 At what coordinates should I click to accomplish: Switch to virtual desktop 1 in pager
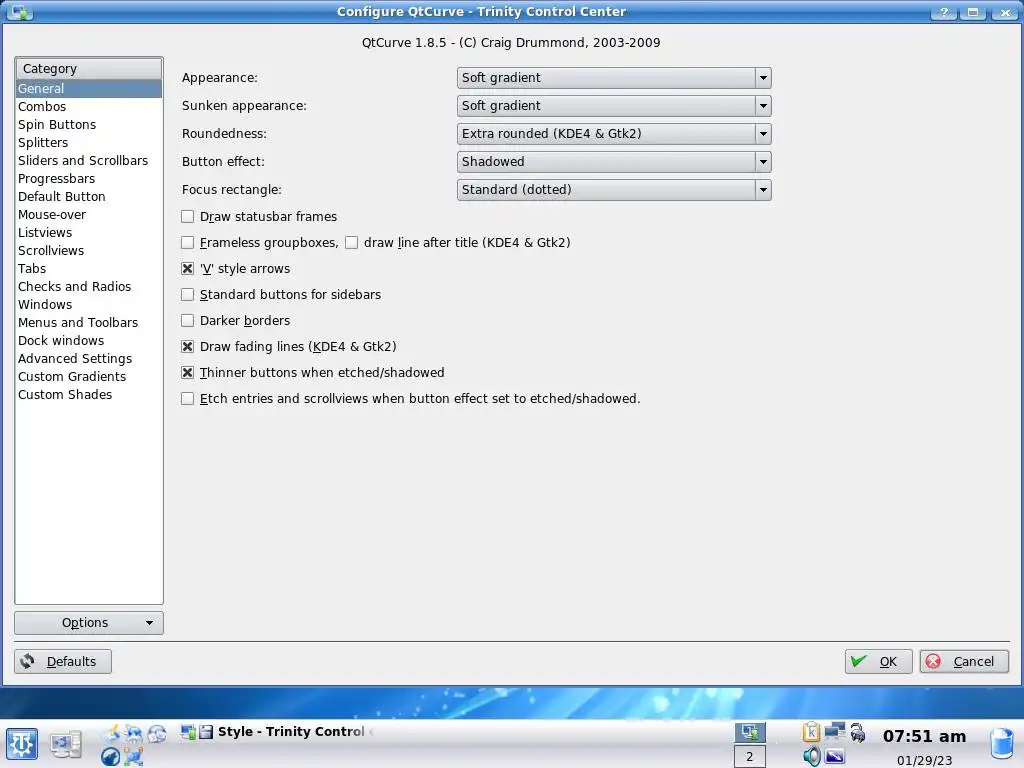tap(750, 732)
